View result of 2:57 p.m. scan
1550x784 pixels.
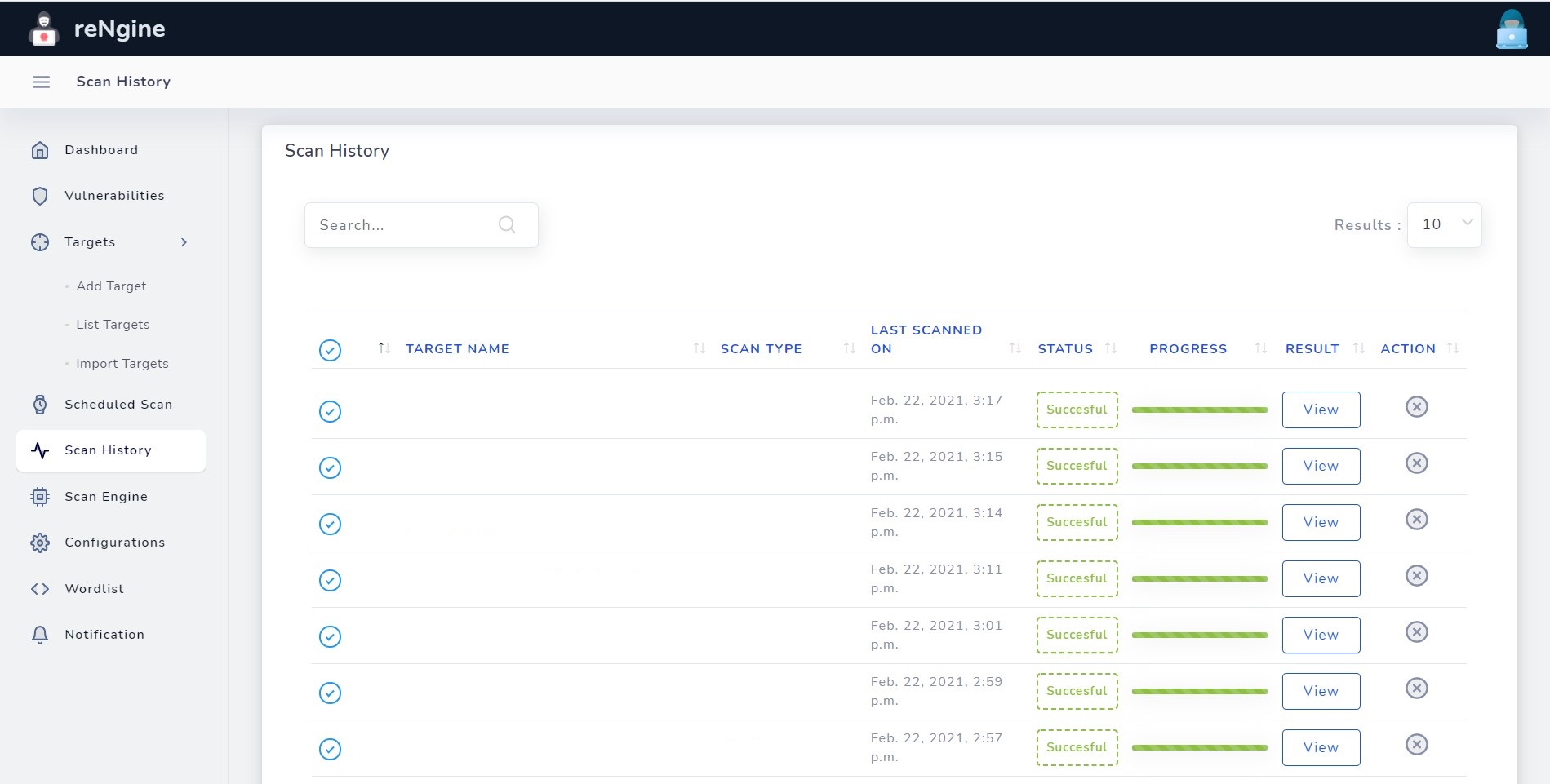tap(1321, 747)
